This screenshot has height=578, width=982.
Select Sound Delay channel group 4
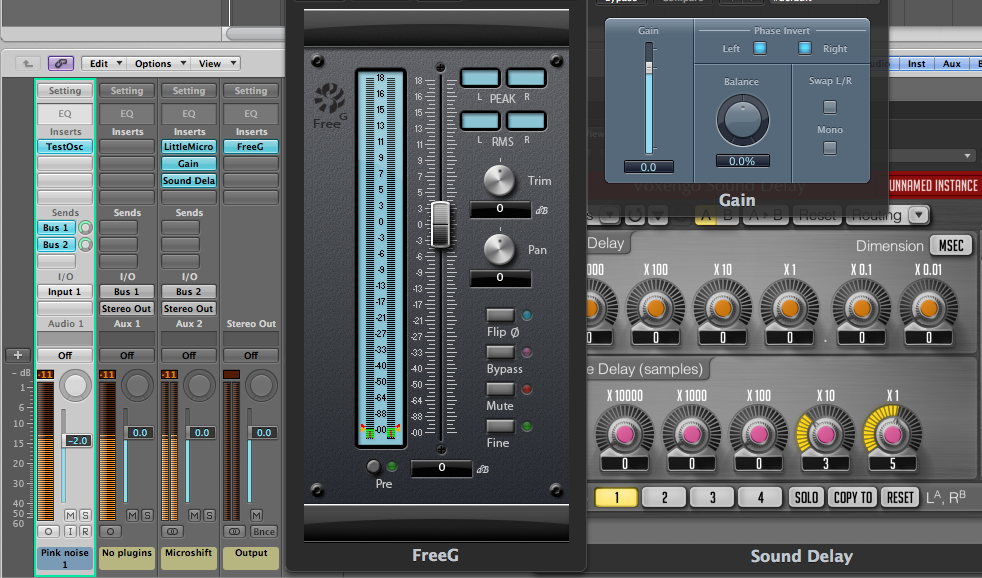click(x=760, y=497)
